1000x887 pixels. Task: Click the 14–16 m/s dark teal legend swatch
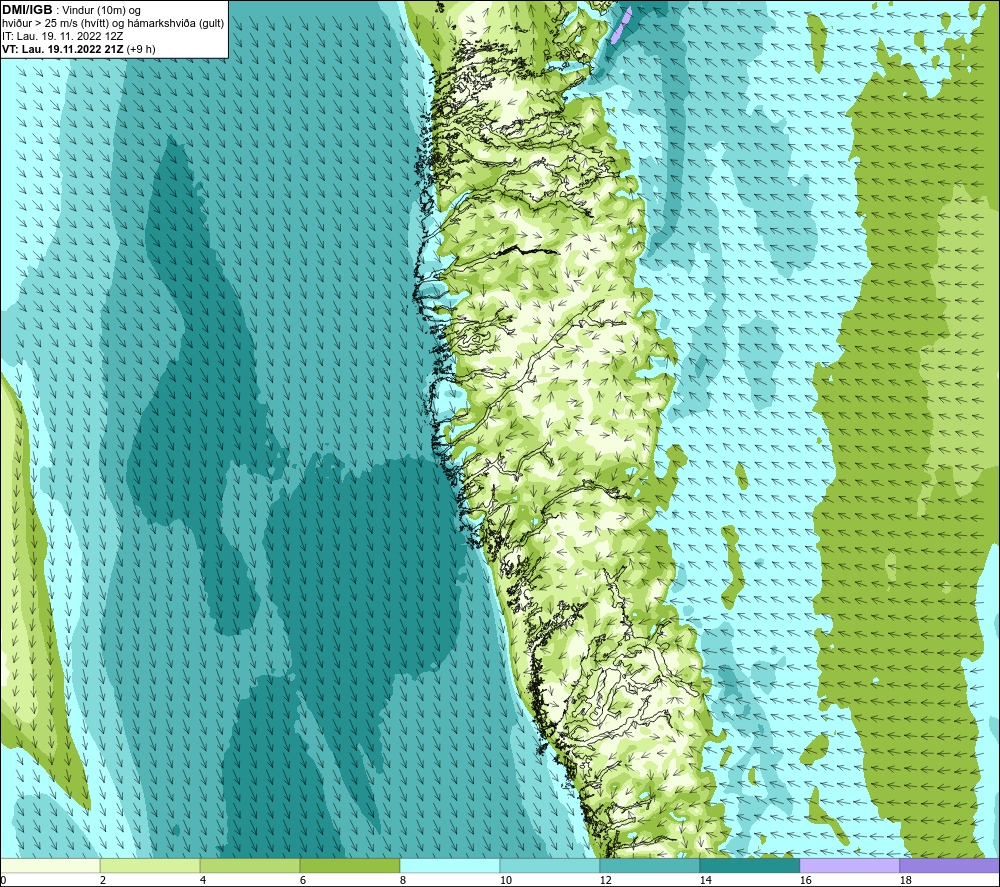[749, 865]
